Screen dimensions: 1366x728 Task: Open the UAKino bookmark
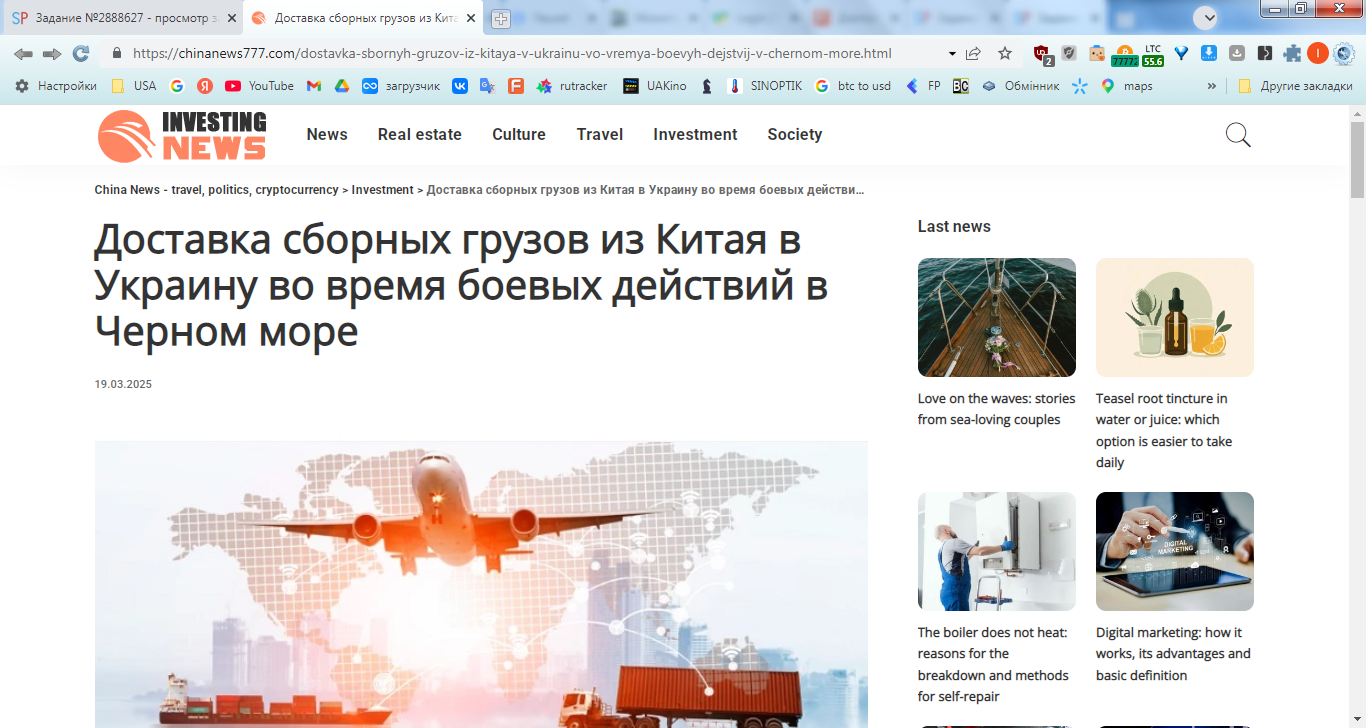coord(655,86)
